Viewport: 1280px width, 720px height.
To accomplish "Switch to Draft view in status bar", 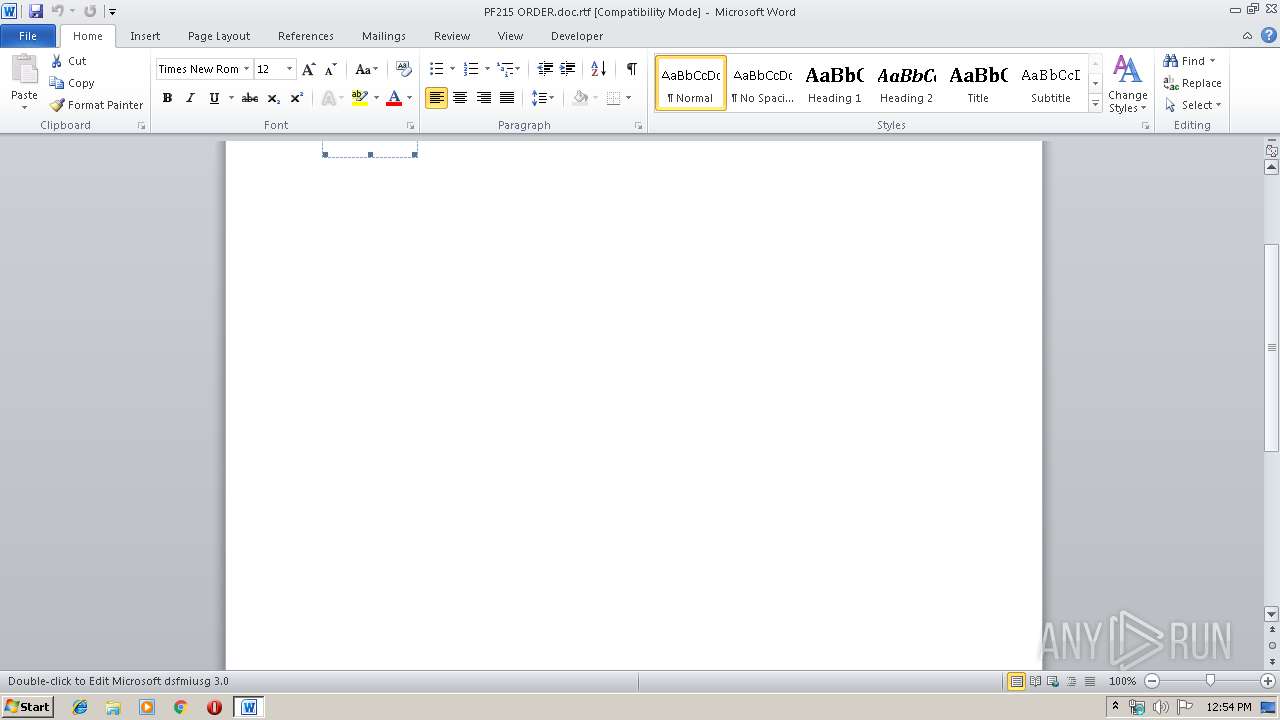I will [x=1088, y=681].
